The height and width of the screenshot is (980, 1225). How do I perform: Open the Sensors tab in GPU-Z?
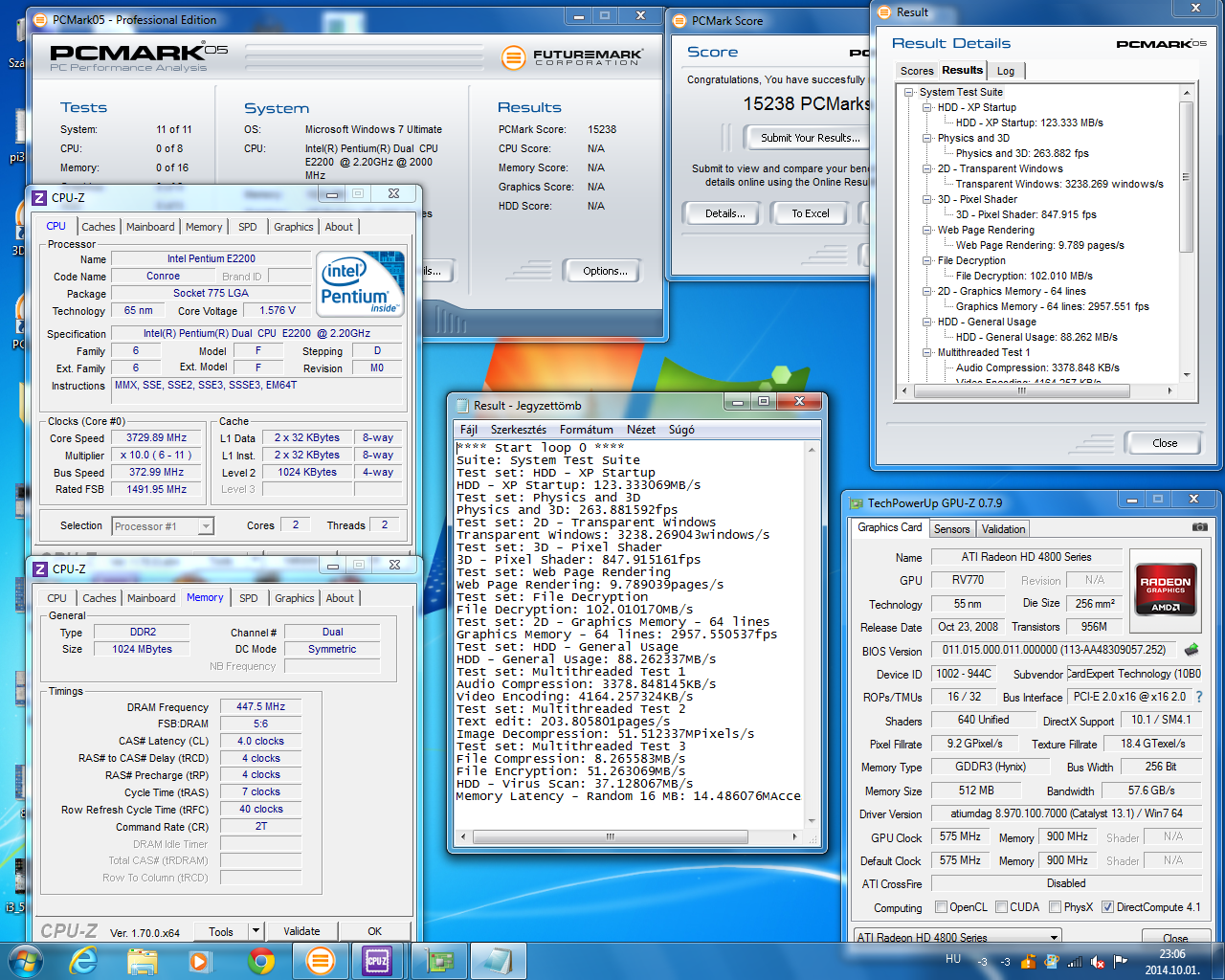point(951,528)
